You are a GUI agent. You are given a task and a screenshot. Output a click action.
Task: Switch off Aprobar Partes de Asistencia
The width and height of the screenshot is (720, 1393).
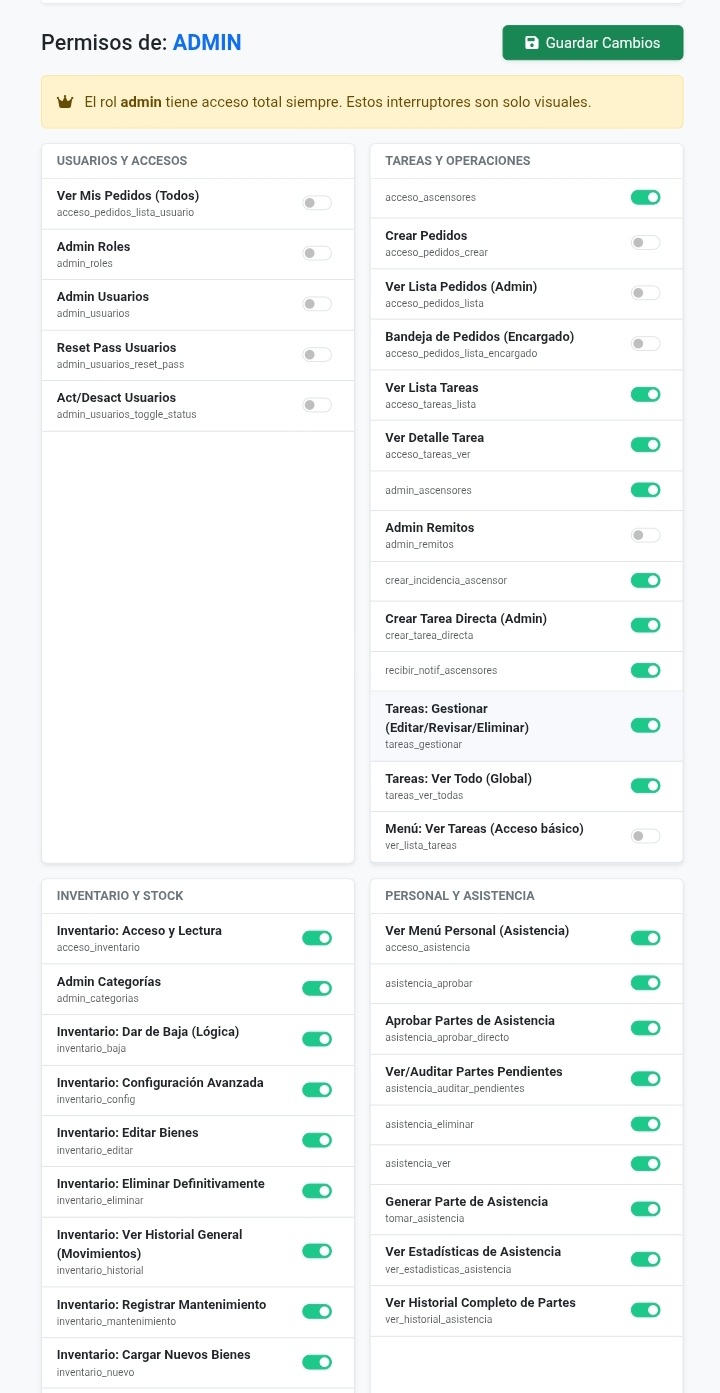tap(645, 1028)
